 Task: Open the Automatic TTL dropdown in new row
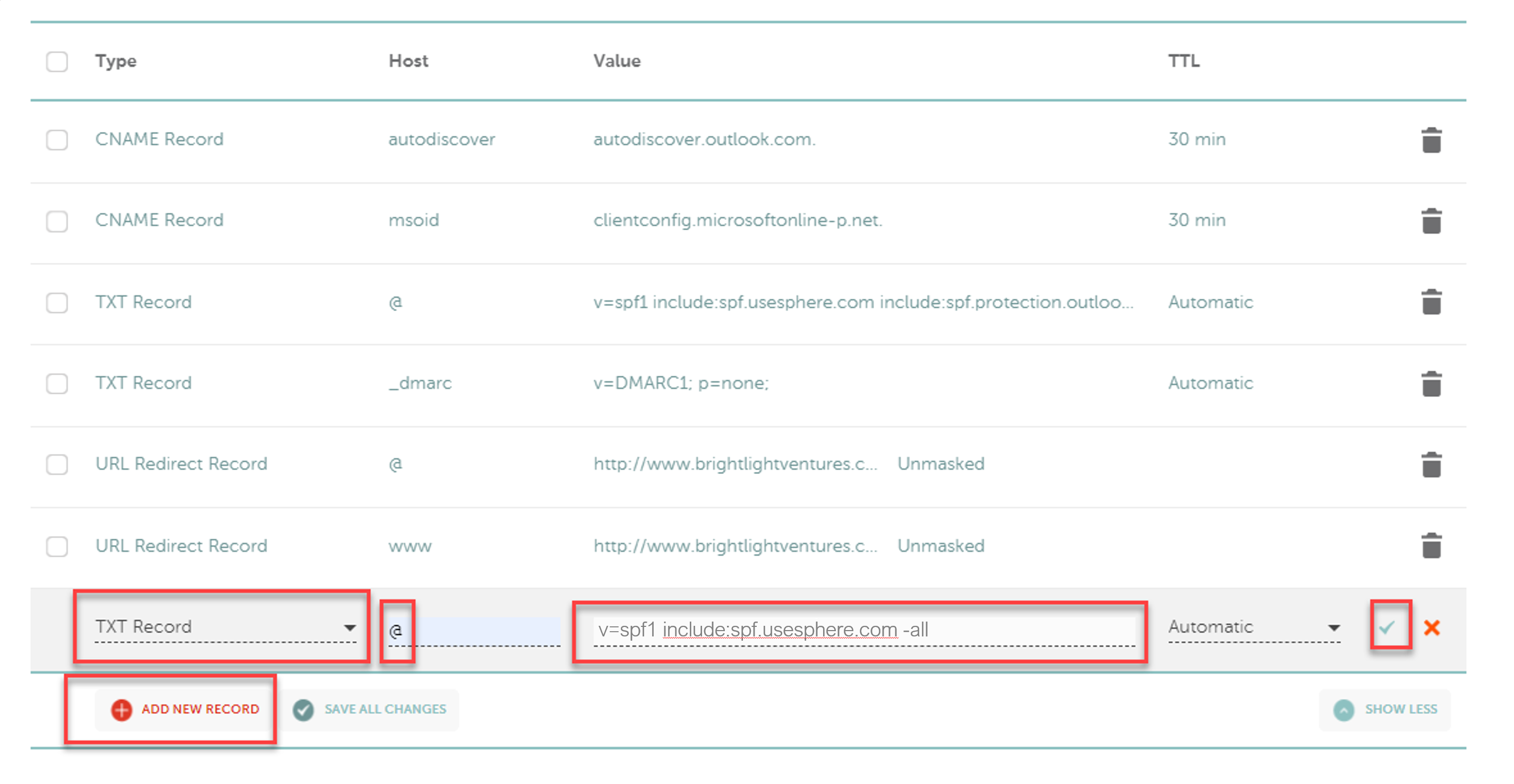pyautogui.click(x=1254, y=627)
